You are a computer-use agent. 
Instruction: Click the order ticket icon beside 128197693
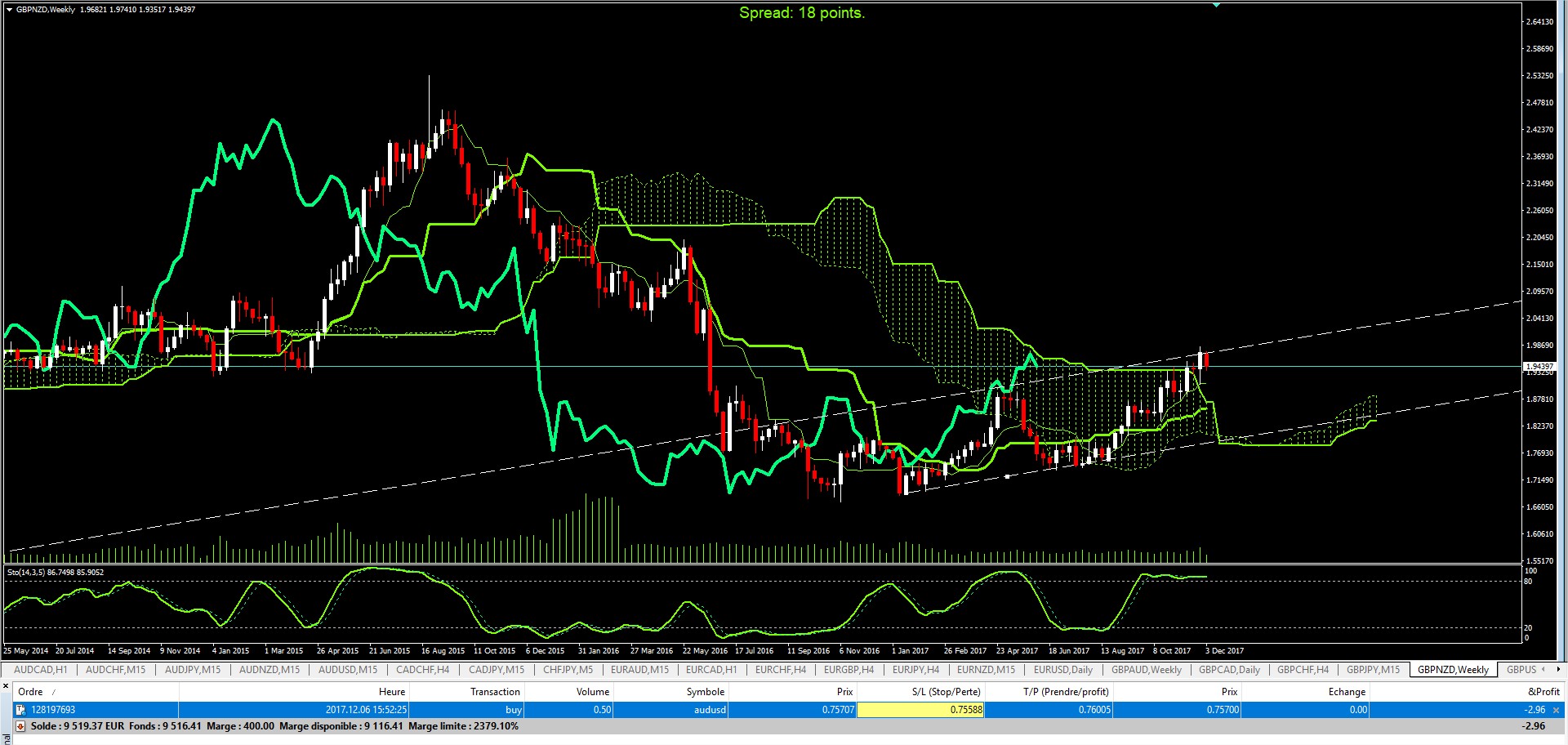pos(21,710)
